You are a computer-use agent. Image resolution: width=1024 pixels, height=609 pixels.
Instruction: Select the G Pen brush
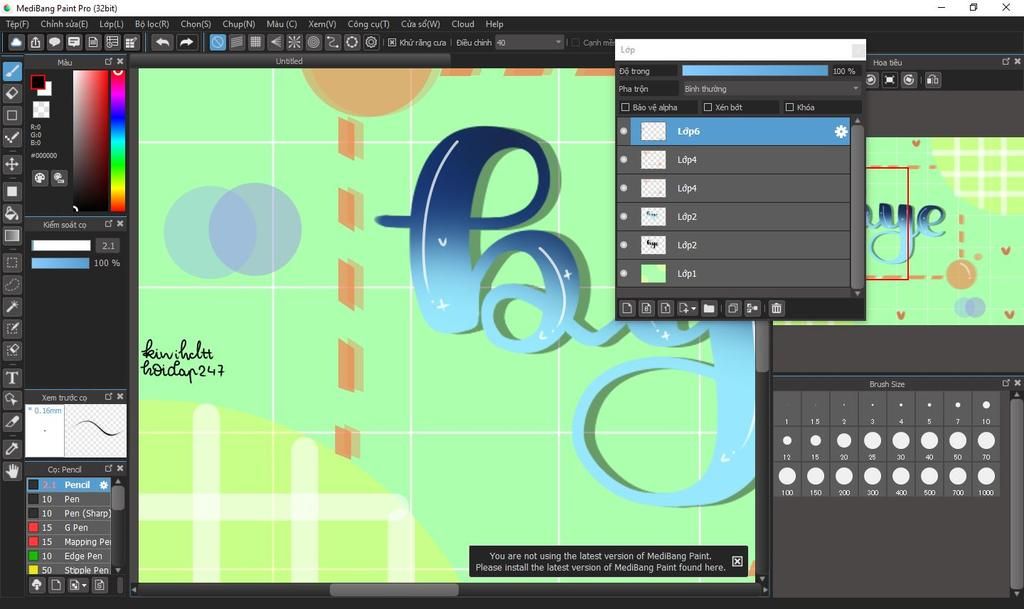coord(69,527)
